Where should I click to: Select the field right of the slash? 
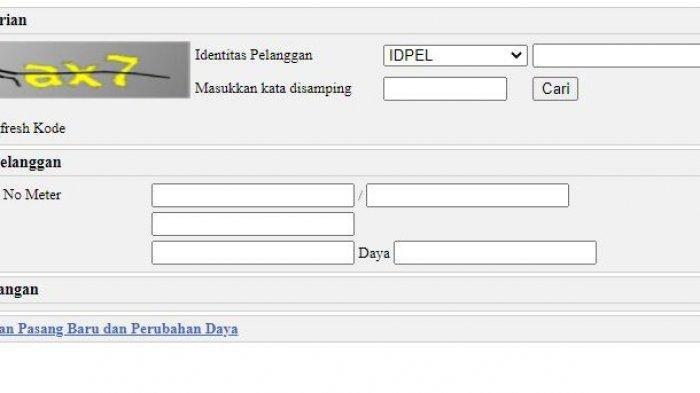click(467, 195)
